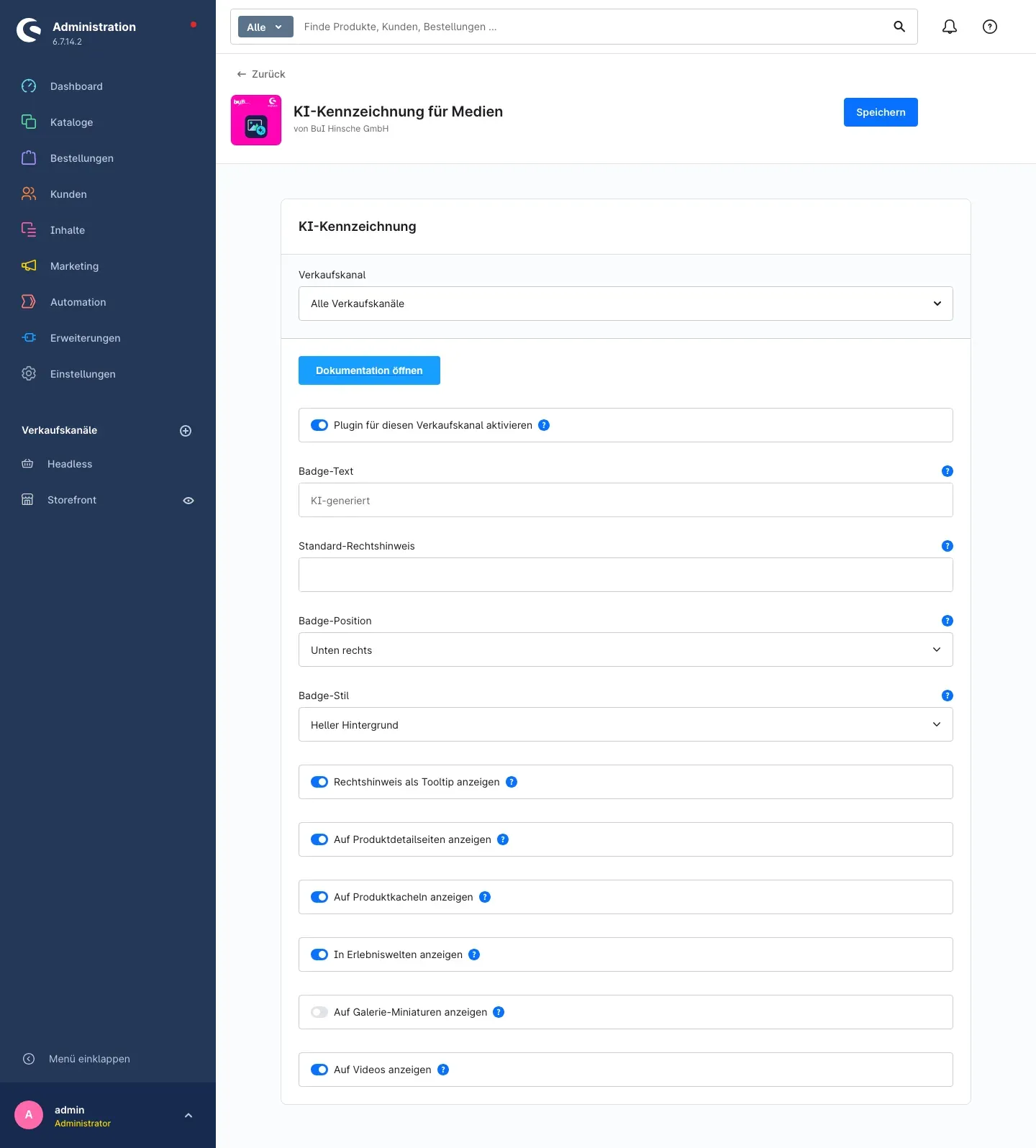Go back via Zurück link
The width and height of the screenshot is (1036, 1148).
coord(261,74)
